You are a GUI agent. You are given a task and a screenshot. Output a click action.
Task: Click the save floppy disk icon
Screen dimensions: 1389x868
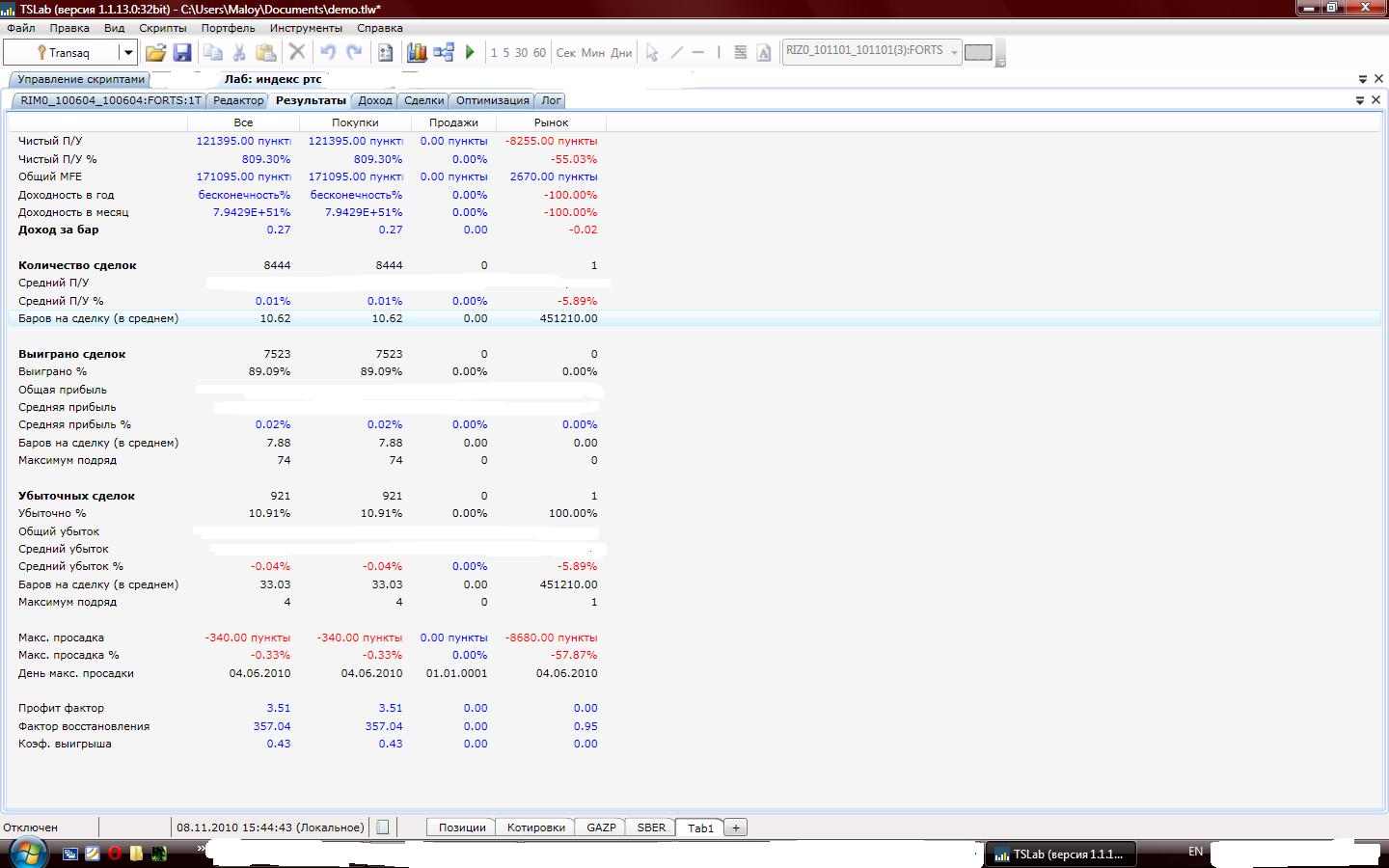[182, 53]
